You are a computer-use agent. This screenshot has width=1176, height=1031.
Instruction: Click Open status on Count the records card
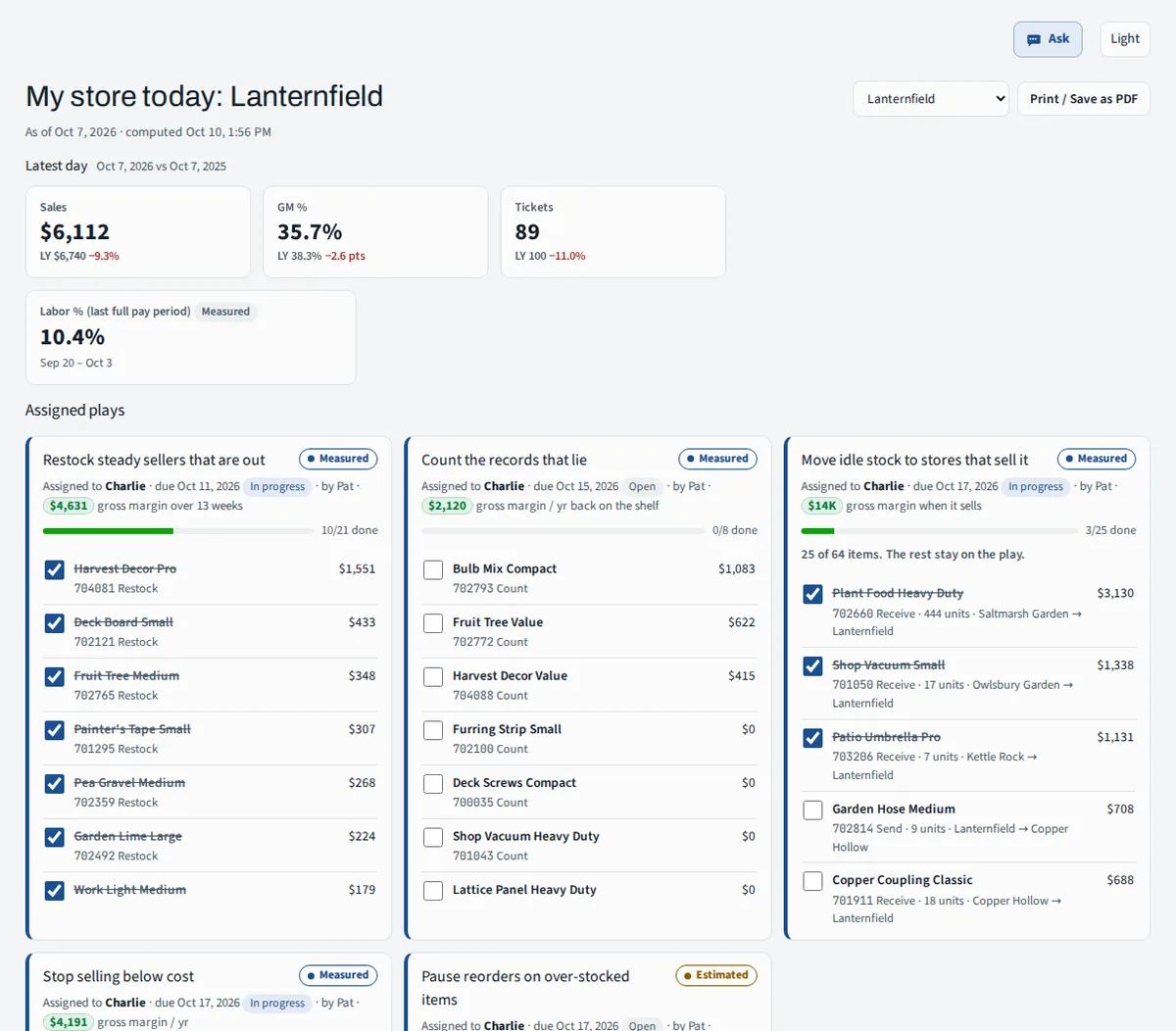[x=642, y=487]
